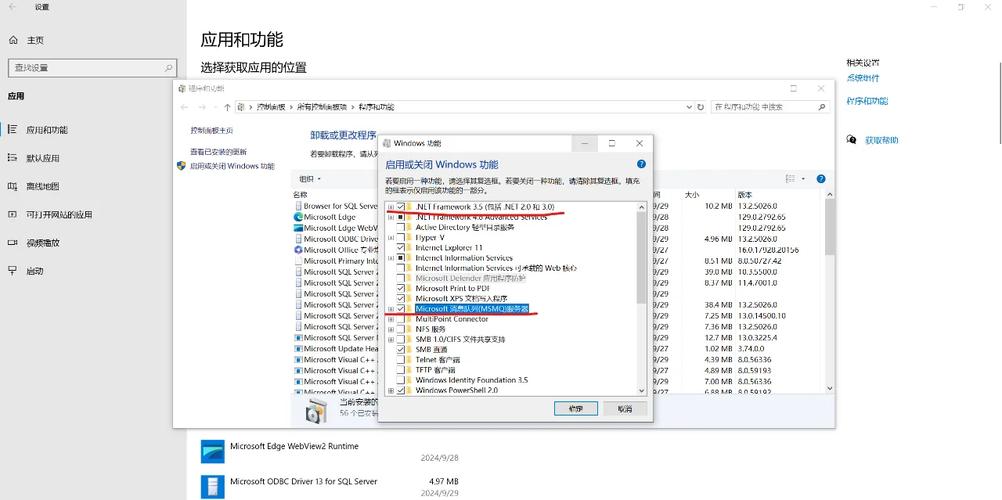Click the Windows 功能 dialog's confirm button, left of 取消
Viewport: 1002px width, 500px height.
(x=576, y=409)
